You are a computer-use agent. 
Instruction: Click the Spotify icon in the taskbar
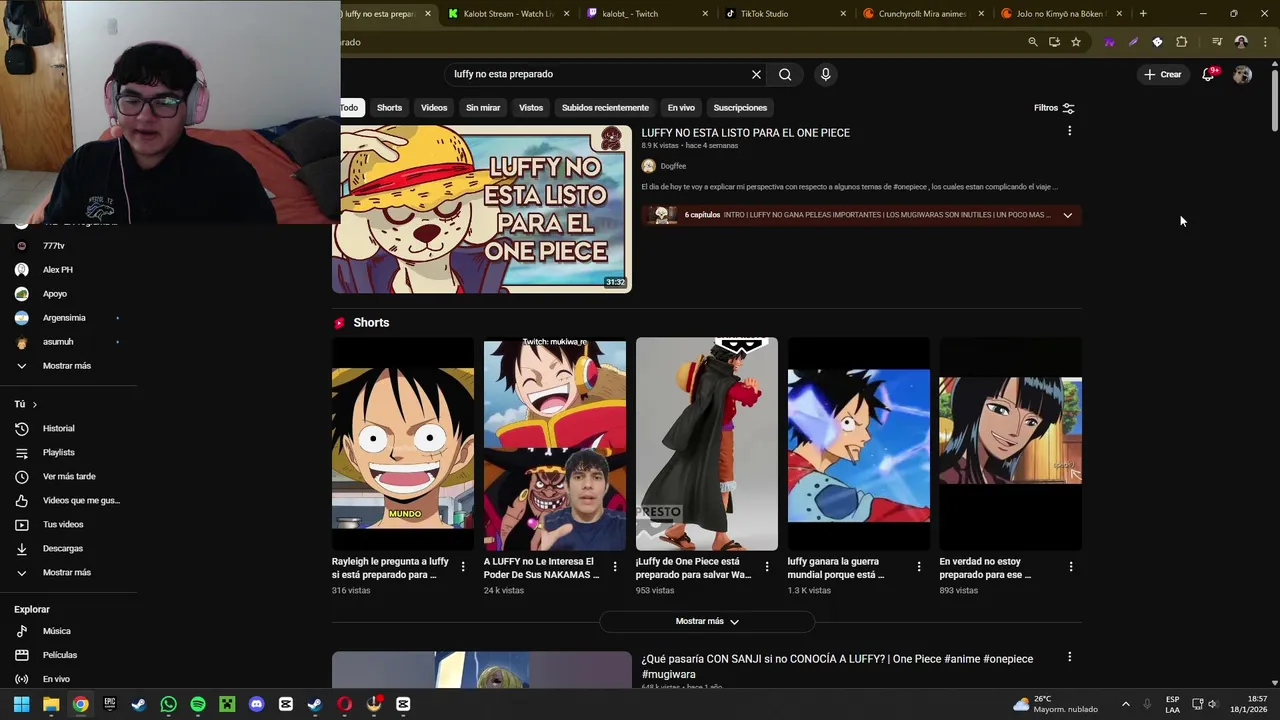coord(198,704)
